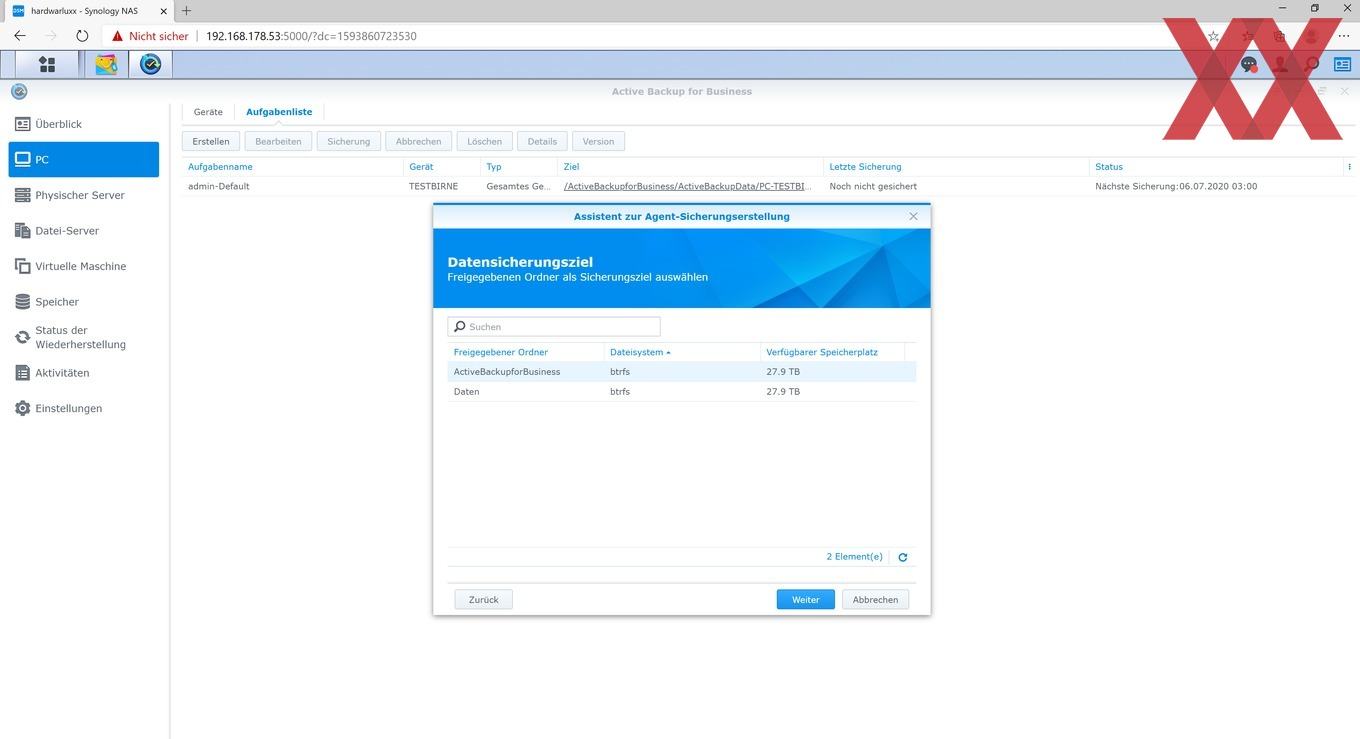
Task: Click the Version toolbar button
Action: coord(598,141)
